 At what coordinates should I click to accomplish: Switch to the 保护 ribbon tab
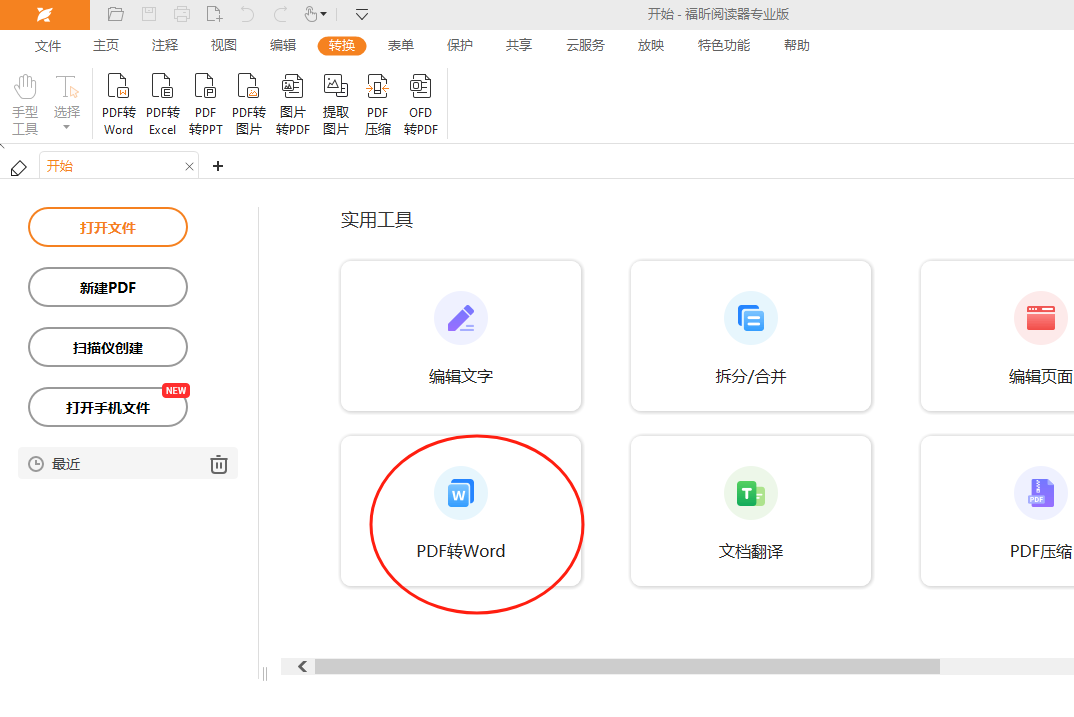tap(460, 46)
